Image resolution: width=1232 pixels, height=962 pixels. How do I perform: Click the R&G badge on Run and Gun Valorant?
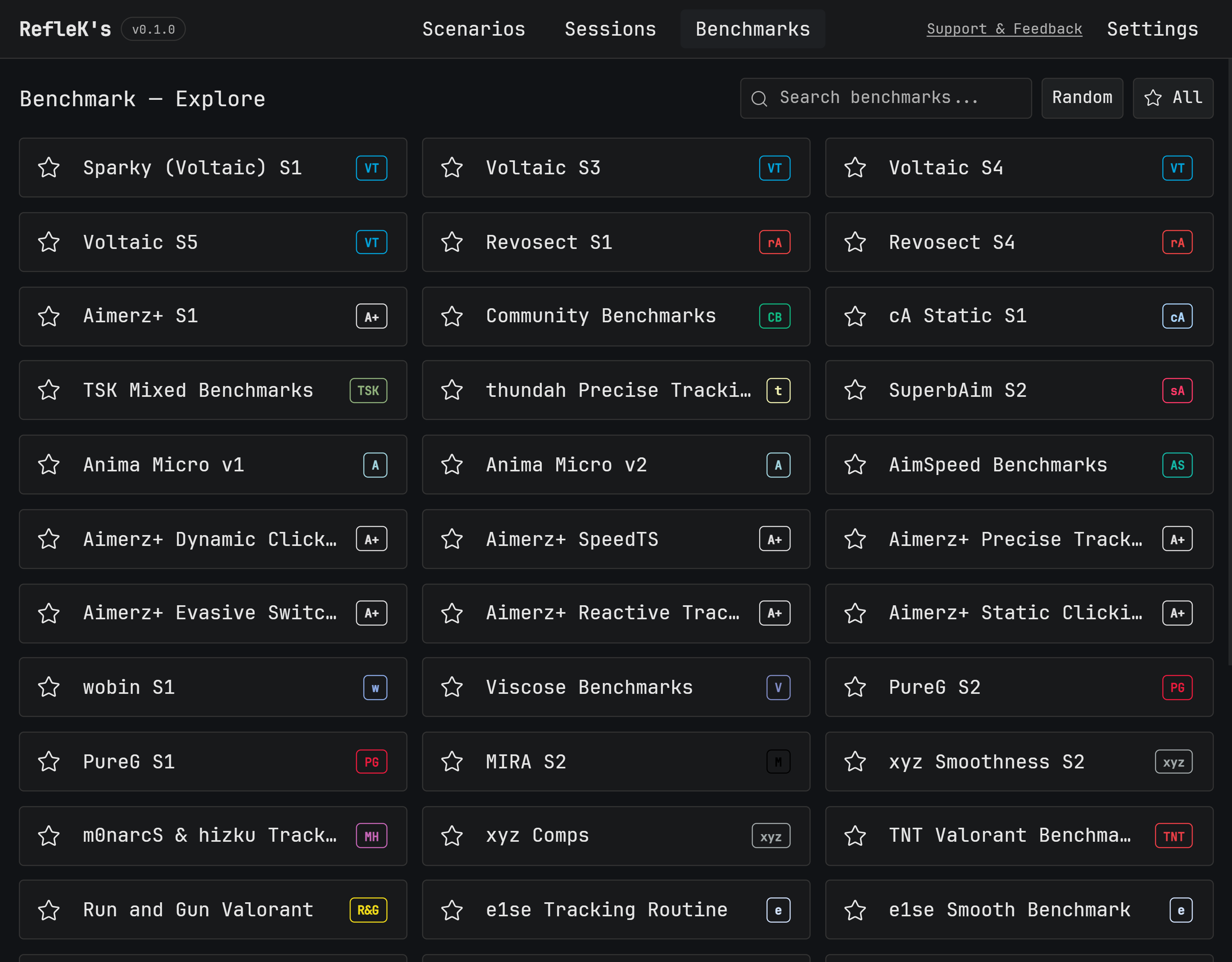368,910
